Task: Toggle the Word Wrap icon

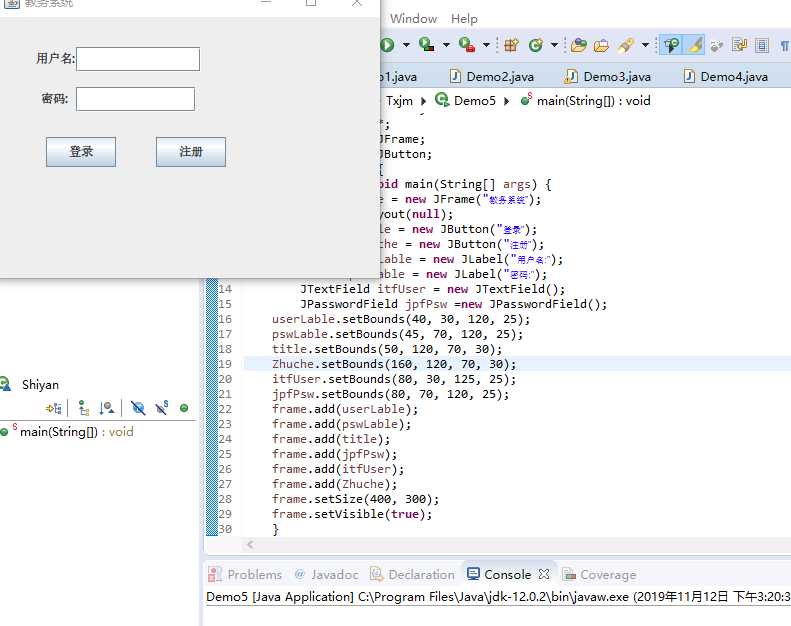Action: pos(740,45)
